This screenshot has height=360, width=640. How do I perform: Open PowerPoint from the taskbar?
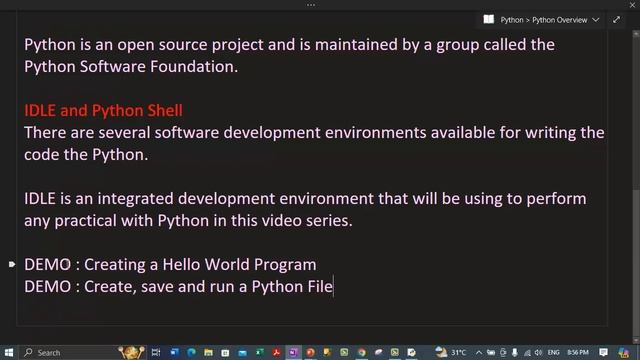[310, 352]
